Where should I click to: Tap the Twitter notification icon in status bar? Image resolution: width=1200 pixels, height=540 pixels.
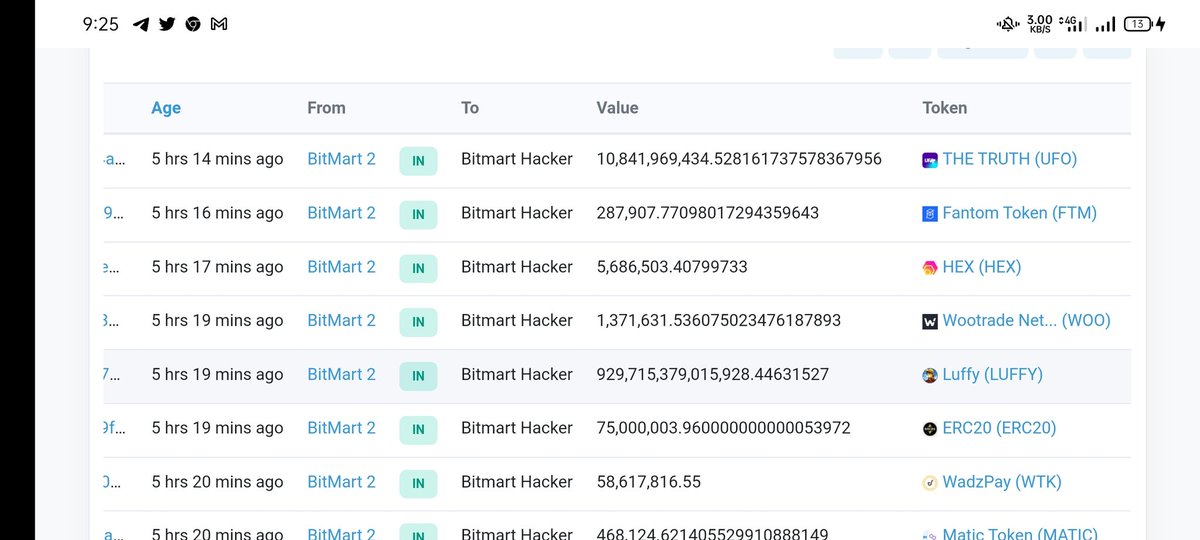coord(167,24)
